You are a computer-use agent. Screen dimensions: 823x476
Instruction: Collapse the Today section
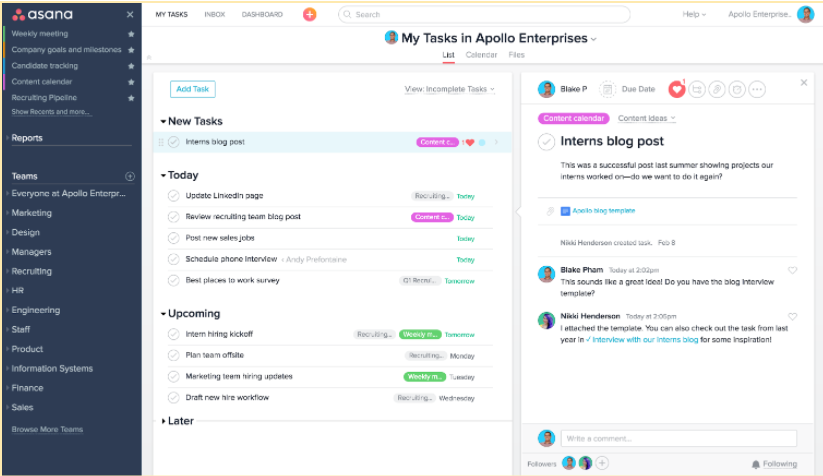[x=163, y=175]
